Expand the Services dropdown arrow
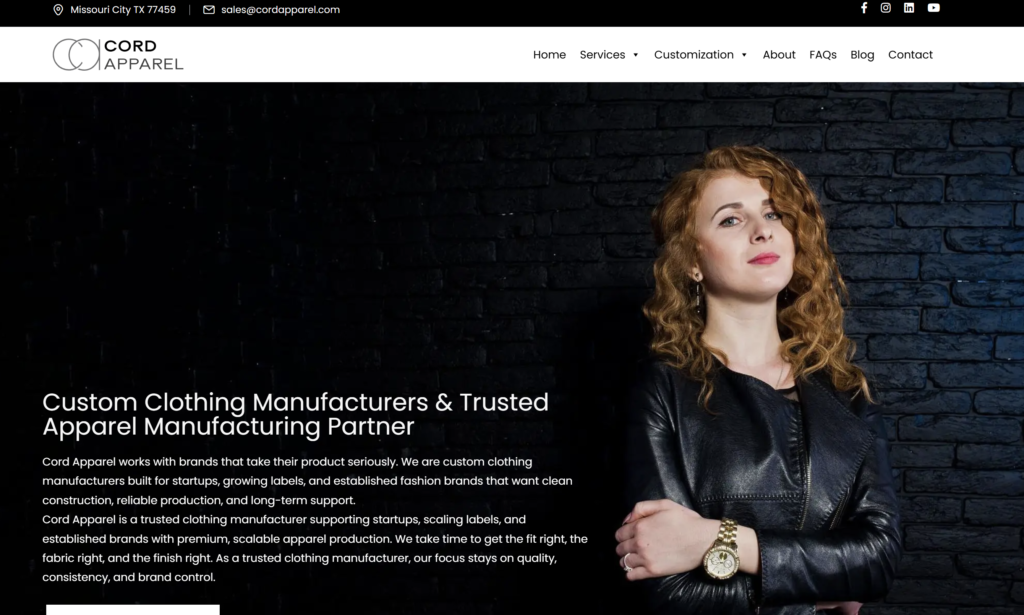Viewport: 1024px width, 615px height. click(635, 55)
